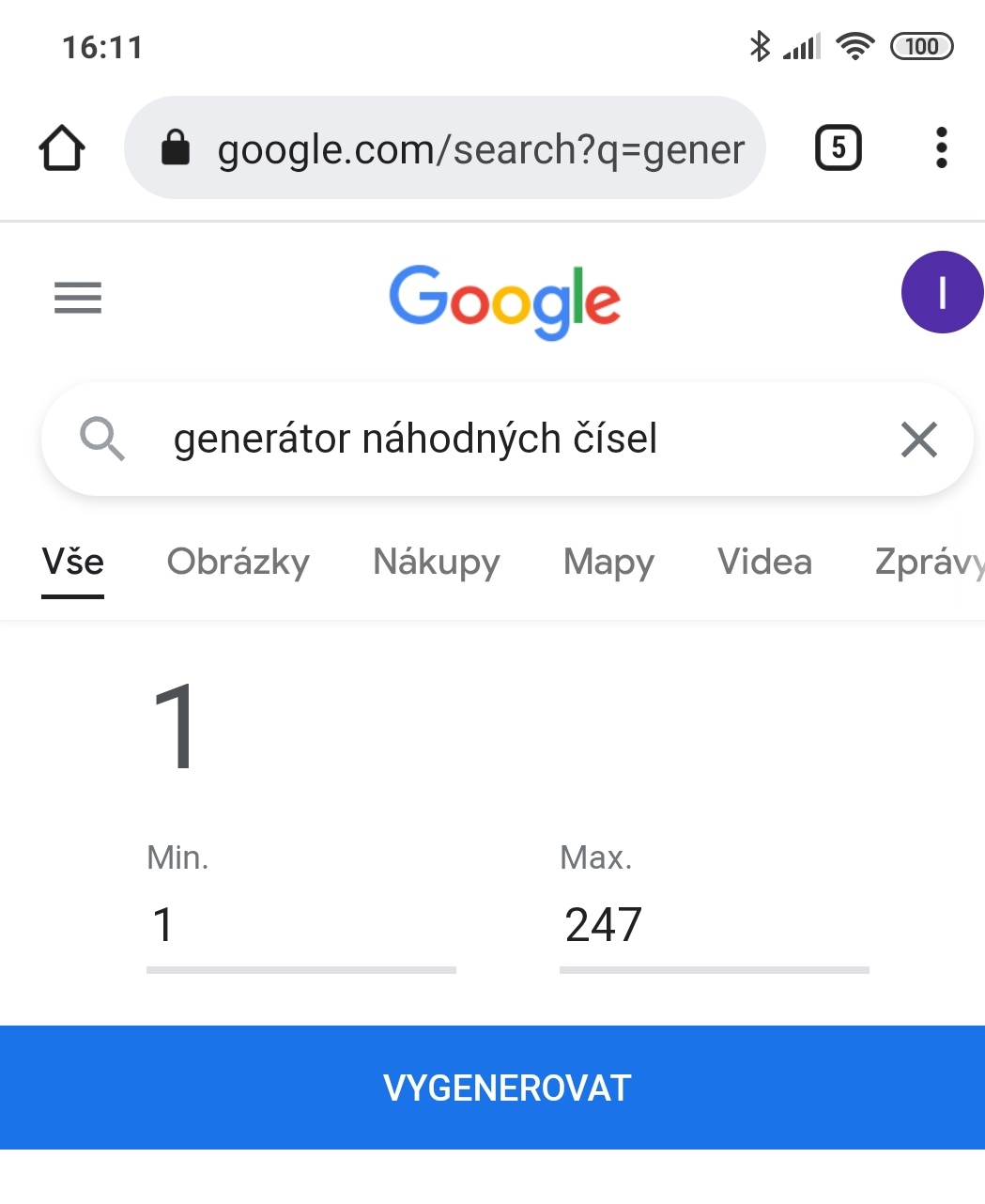Open the Videa tab
The width and height of the screenshot is (985, 1204).
(x=764, y=563)
